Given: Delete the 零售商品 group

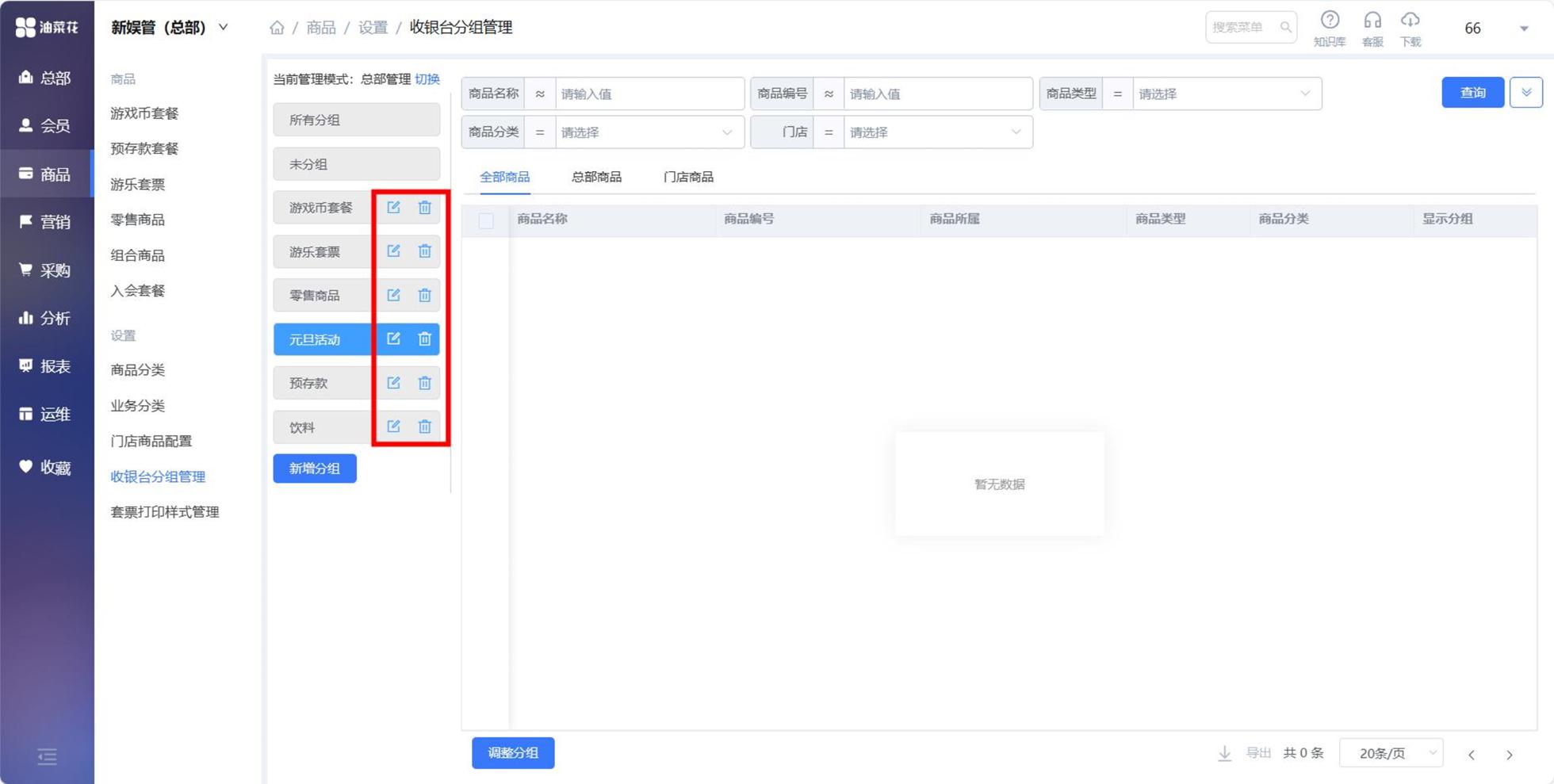Looking at the screenshot, I should (425, 296).
